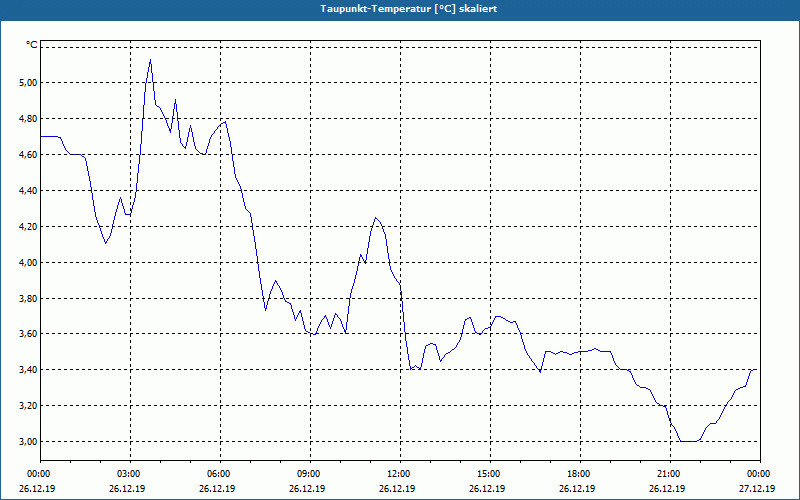This screenshot has width=800, height=500.
Task: Click the '°C' unit label on the y-axis
Action: tap(32, 45)
